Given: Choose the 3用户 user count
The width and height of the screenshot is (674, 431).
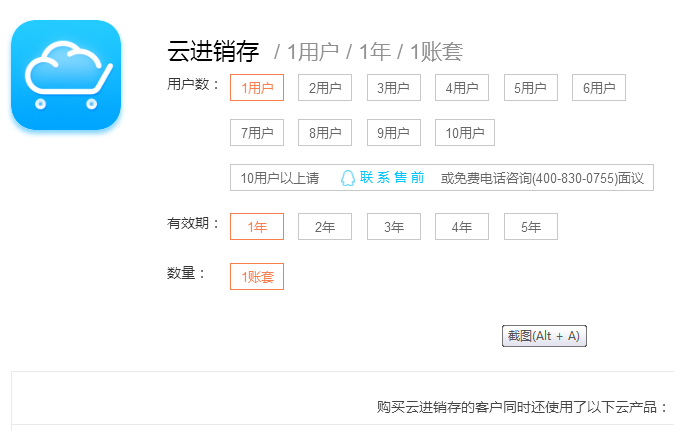Looking at the screenshot, I should coord(394,88).
